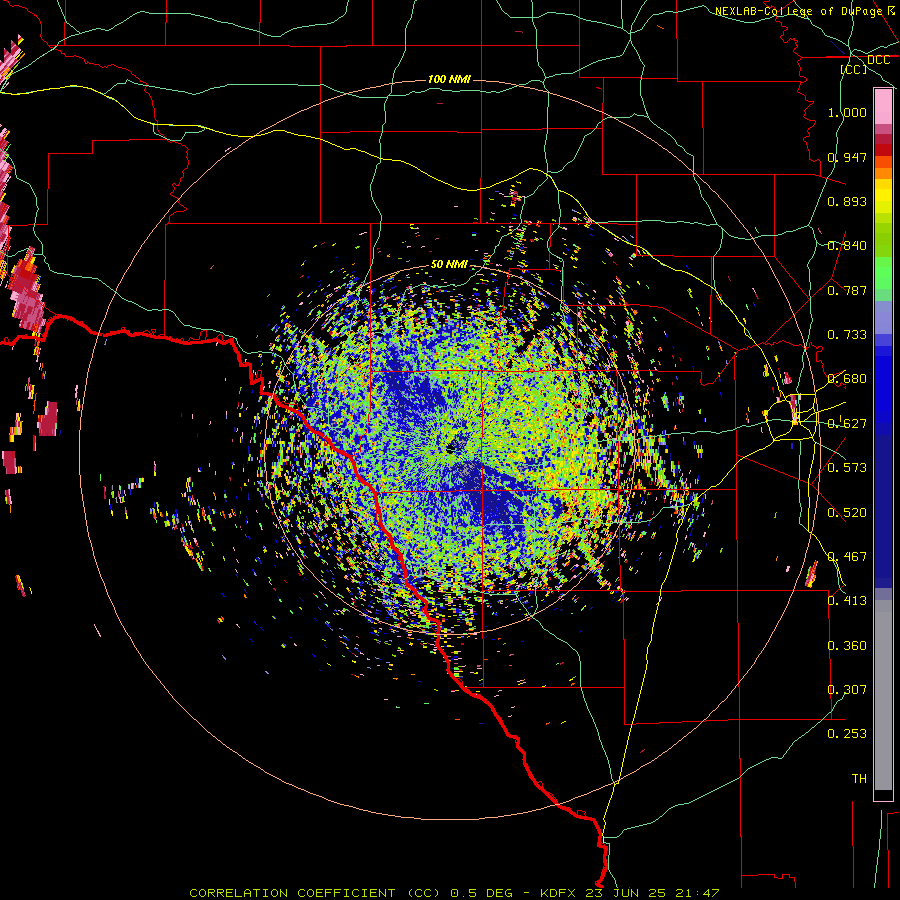
Task: Select the 0.787 scale value
Action: [x=847, y=290]
